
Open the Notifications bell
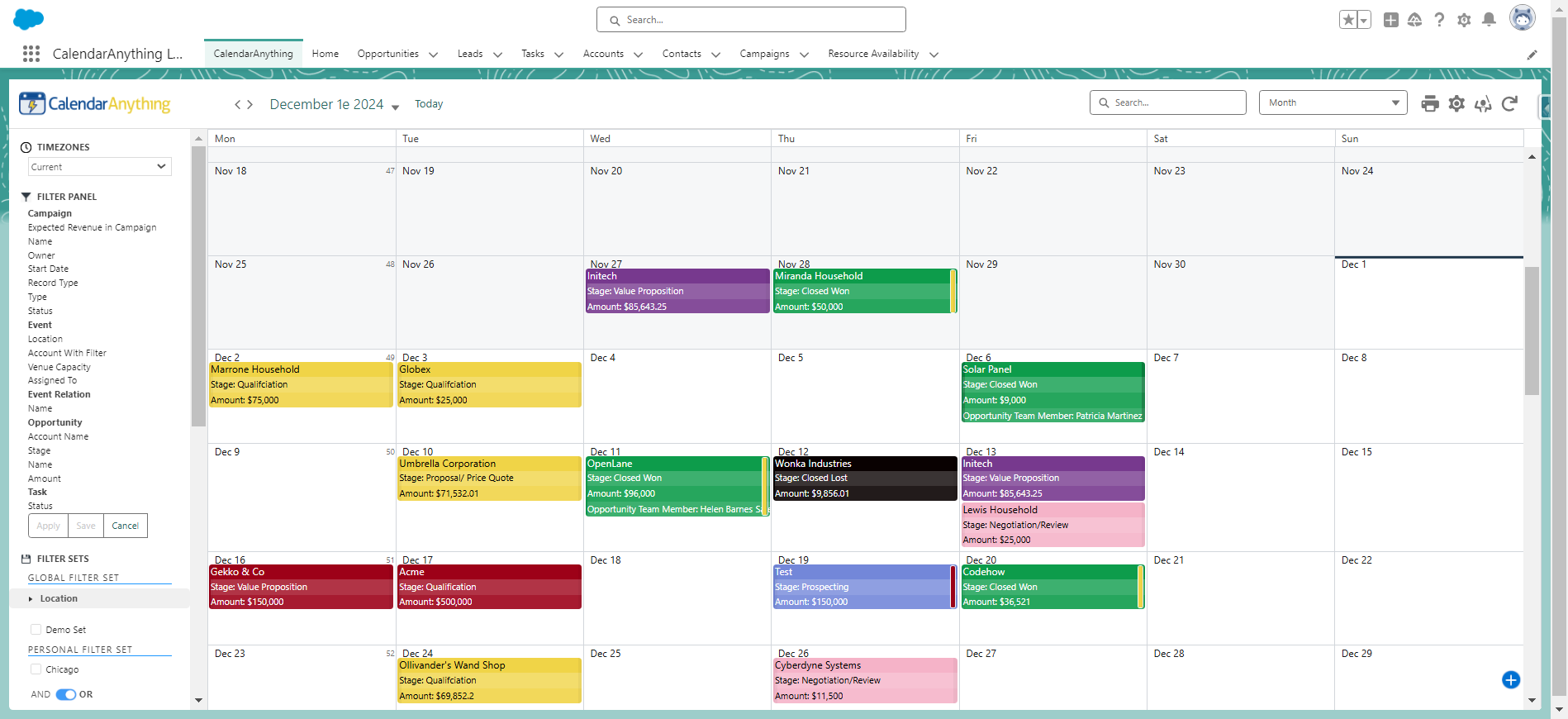pyautogui.click(x=1489, y=20)
